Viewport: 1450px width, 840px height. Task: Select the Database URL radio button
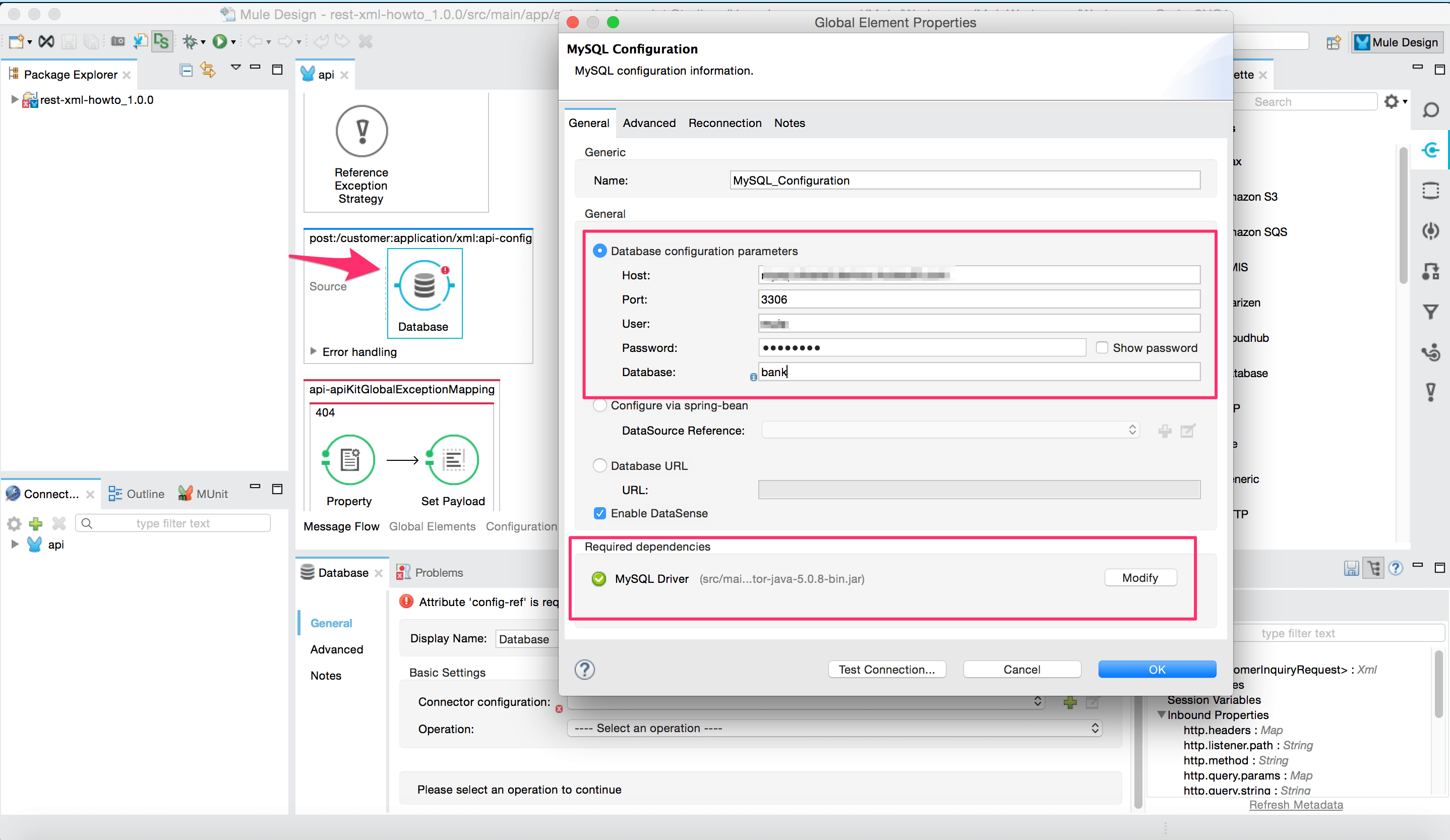click(x=599, y=465)
